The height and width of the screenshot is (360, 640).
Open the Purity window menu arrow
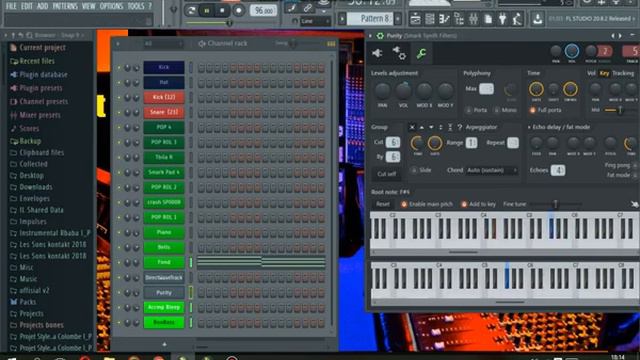pyautogui.click(x=371, y=36)
